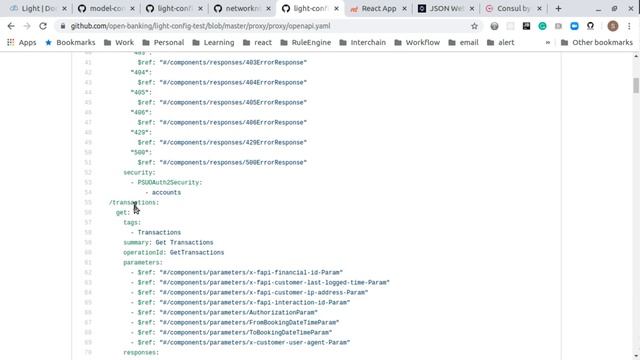Image resolution: width=640 pixels, height=360 pixels.
Task: Click the x-fapi-financial-id-Param reference line
Action: click(237, 273)
